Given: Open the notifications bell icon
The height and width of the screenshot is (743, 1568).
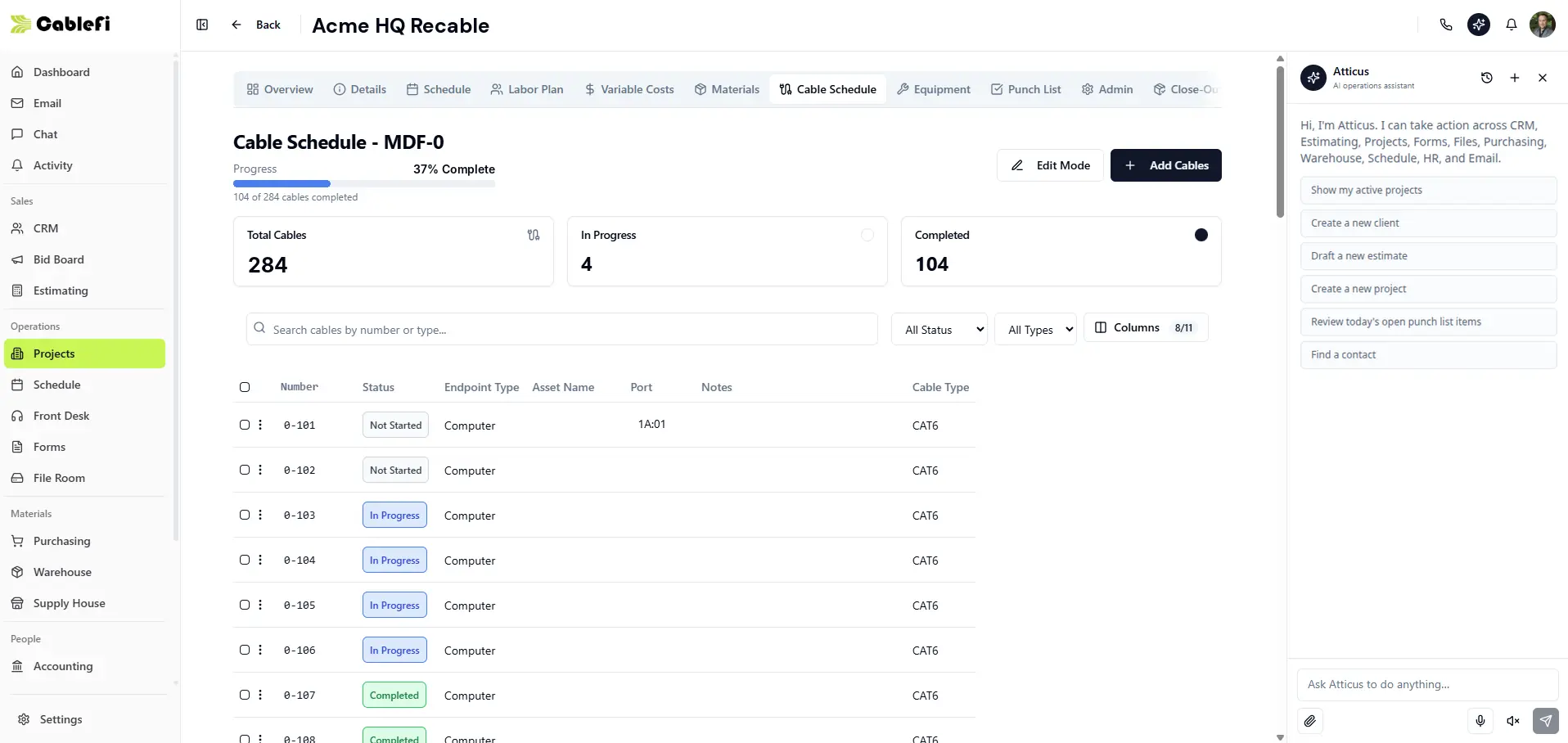Looking at the screenshot, I should coord(1512,25).
